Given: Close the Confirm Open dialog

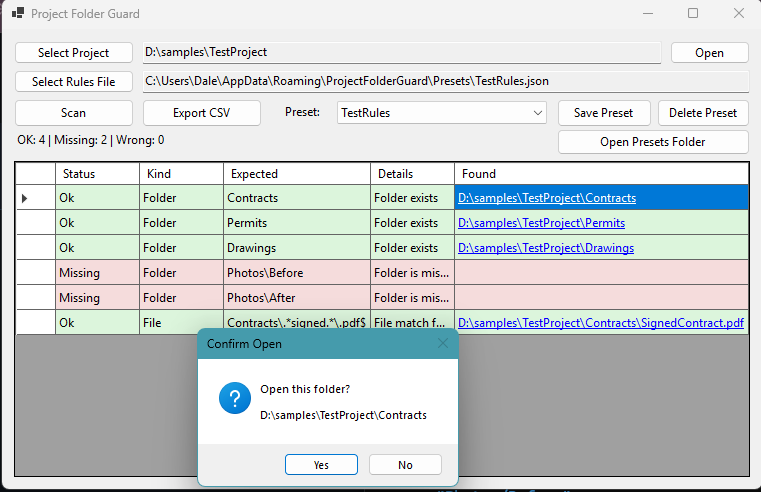Looking at the screenshot, I should click(443, 343).
